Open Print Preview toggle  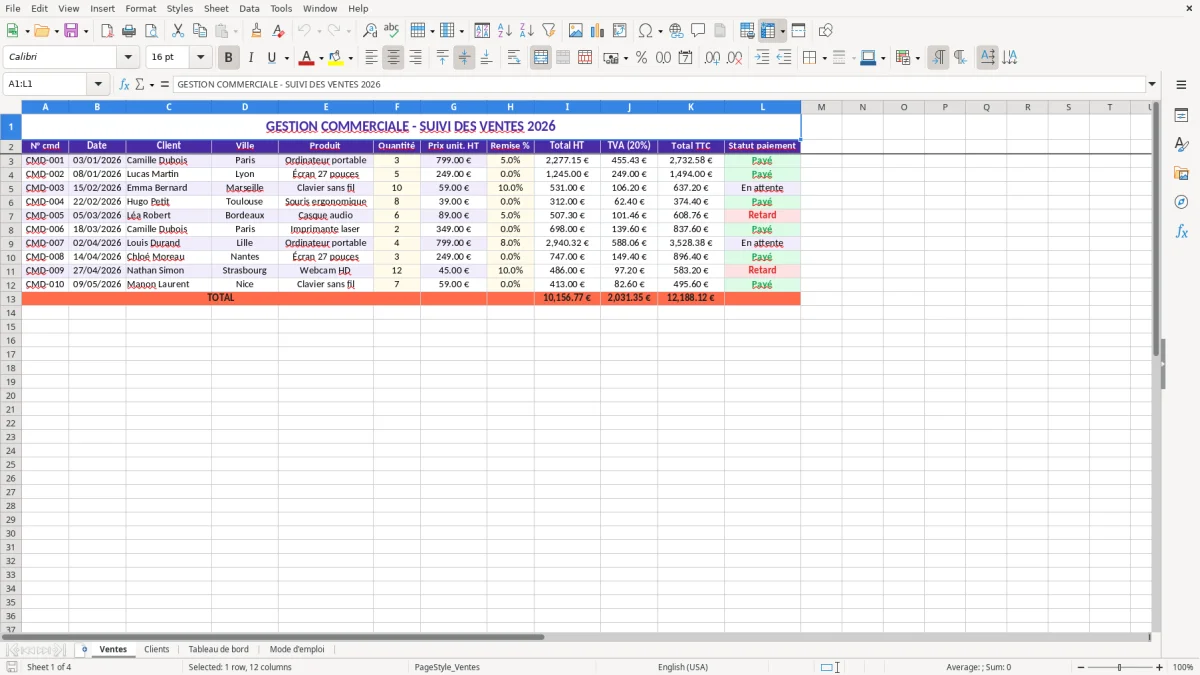pyautogui.click(x=150, y=31)
